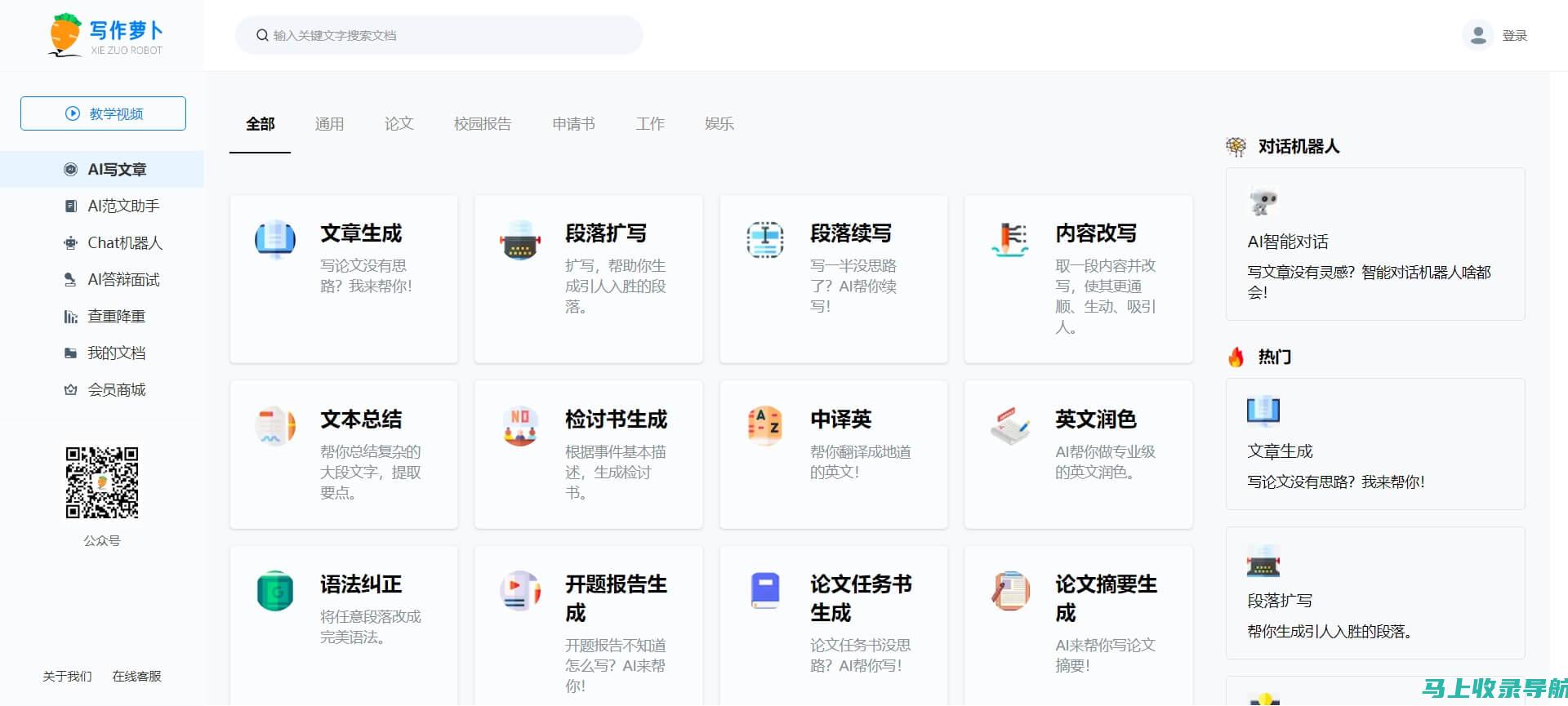The height and width of the screenshot is (706, 1568).
Task: Click the user avatar icon
Action: [1477, 35]
